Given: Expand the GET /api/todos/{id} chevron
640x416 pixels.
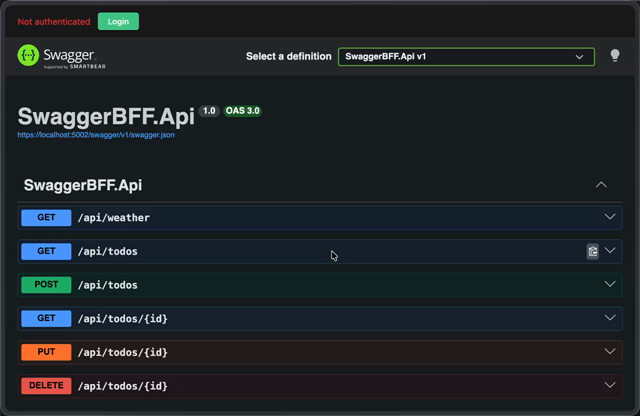Looking at the screenshot, I should [610, 318].
